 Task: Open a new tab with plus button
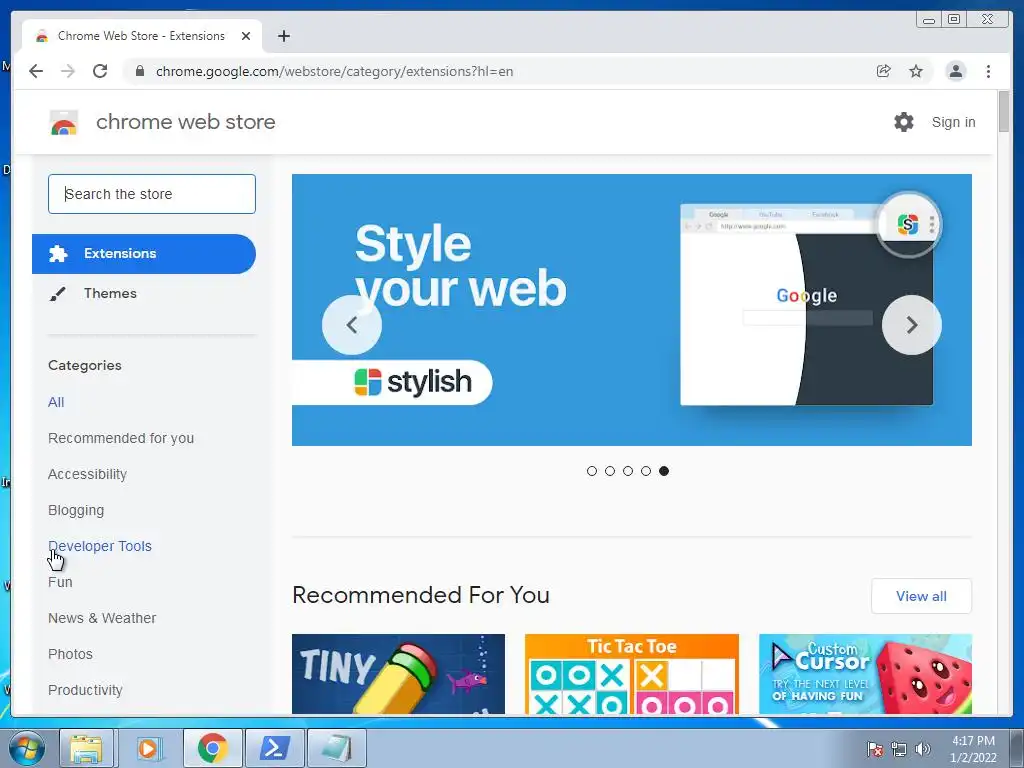coord(283,36)
